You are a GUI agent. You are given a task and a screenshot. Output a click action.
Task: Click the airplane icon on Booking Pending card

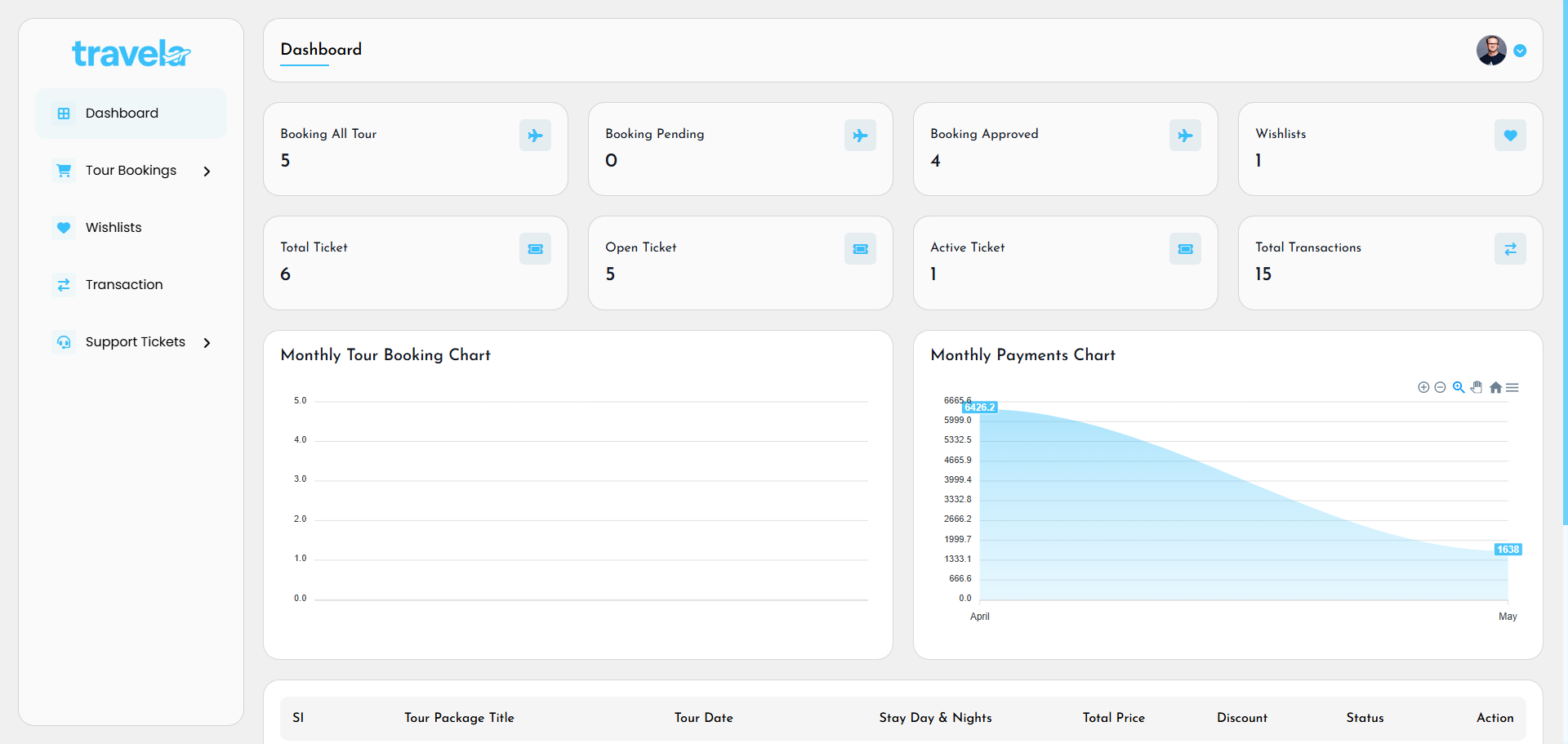tap(860, 135)
